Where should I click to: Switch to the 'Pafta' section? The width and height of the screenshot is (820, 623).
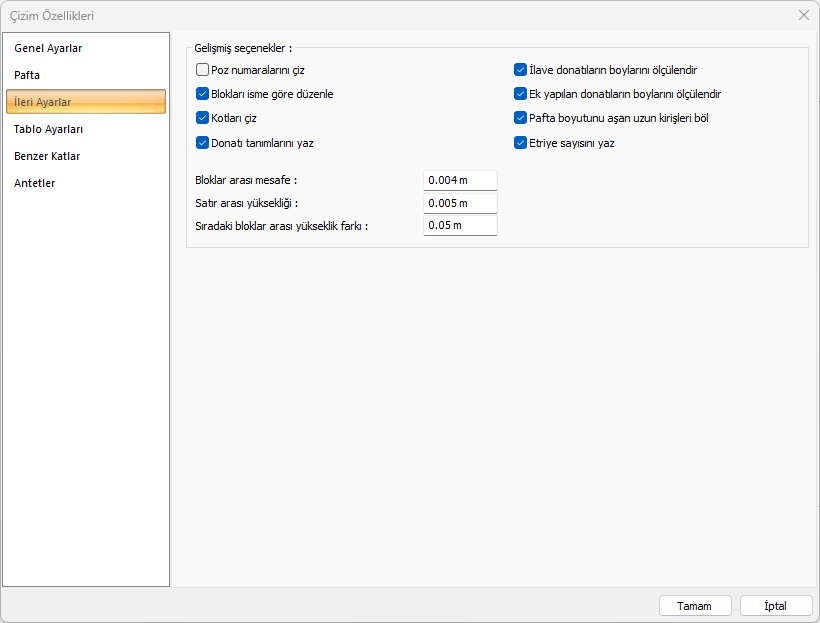[27, 75]
